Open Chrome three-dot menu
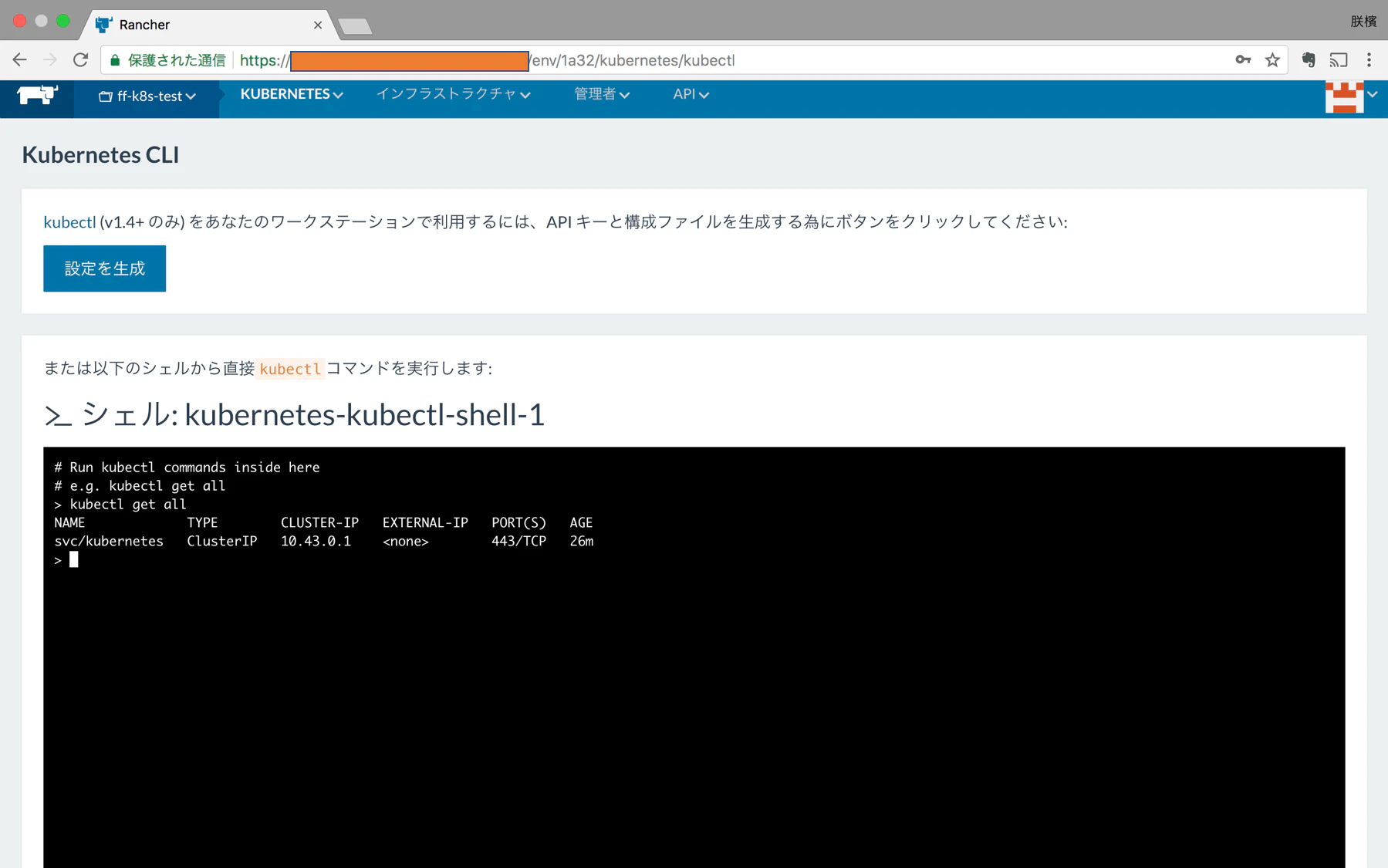Screen dimensions: 1388x868 (1369, 60)
